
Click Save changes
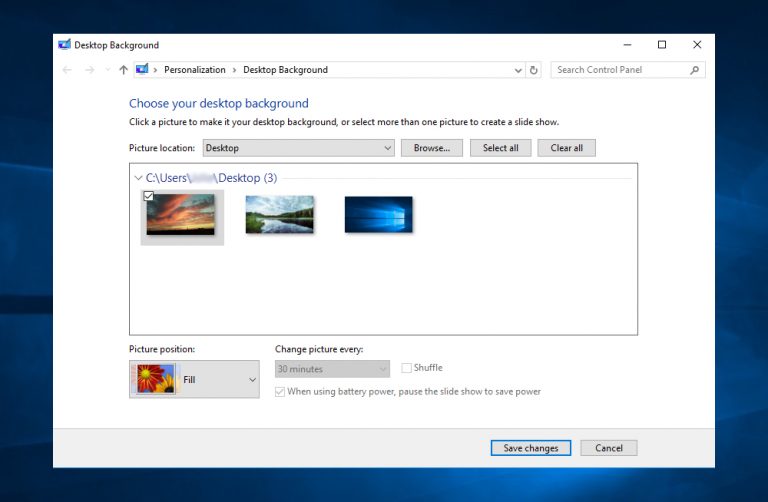point(531,448)
